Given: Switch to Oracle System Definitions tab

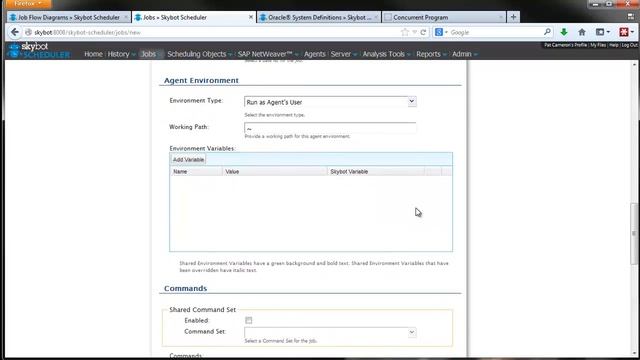Looking at the screenshot, I should (x=319, y=17).
